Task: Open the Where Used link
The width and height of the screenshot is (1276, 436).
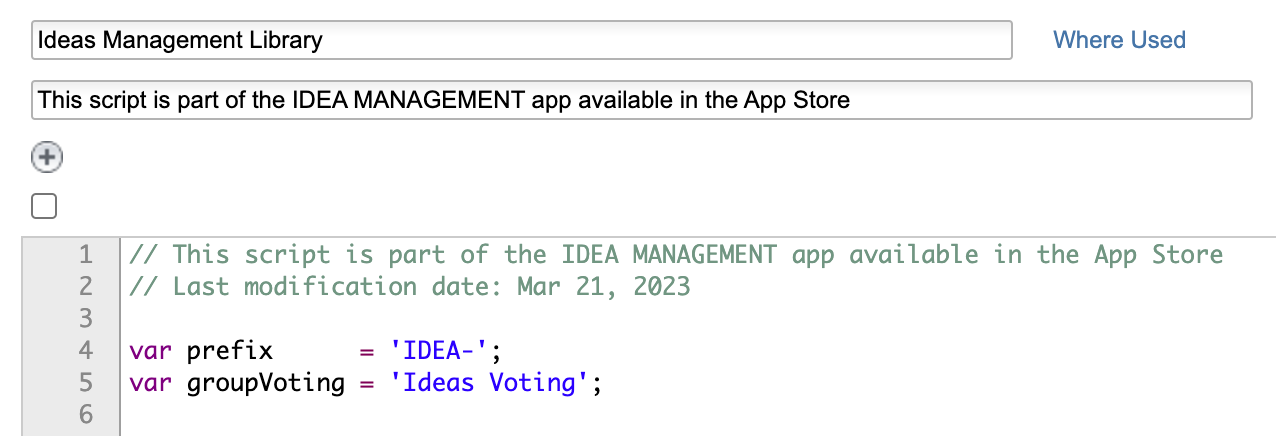Action: [x=1119, y=40]
